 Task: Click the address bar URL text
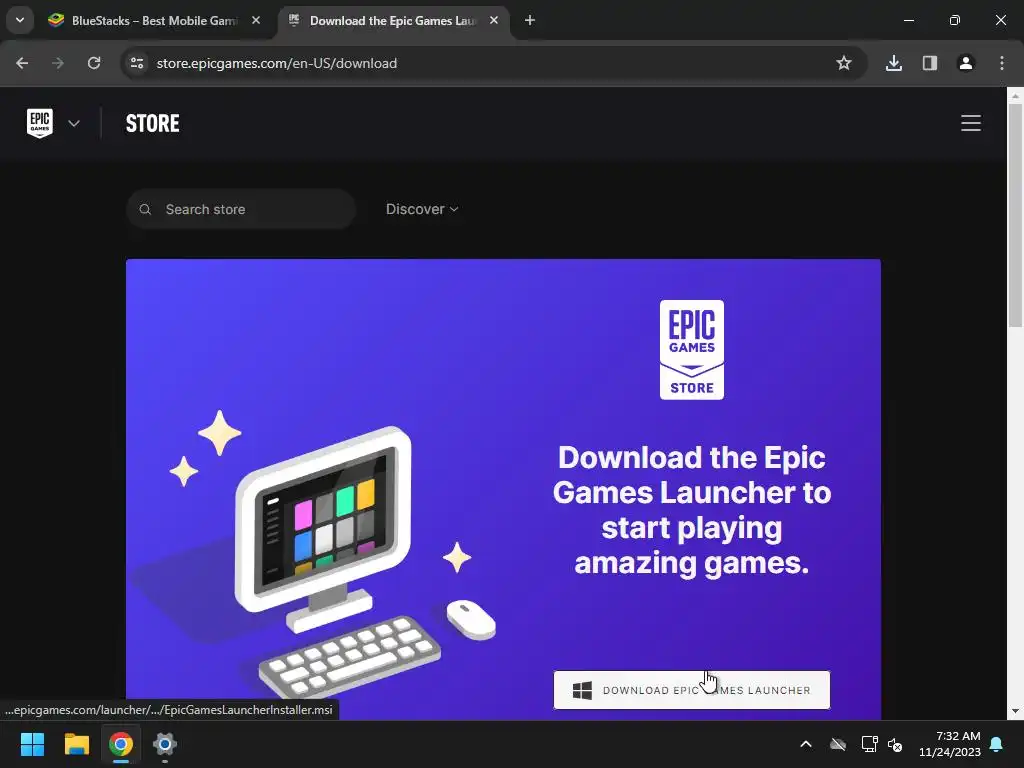pyautogui.click(x=276, y=63)
